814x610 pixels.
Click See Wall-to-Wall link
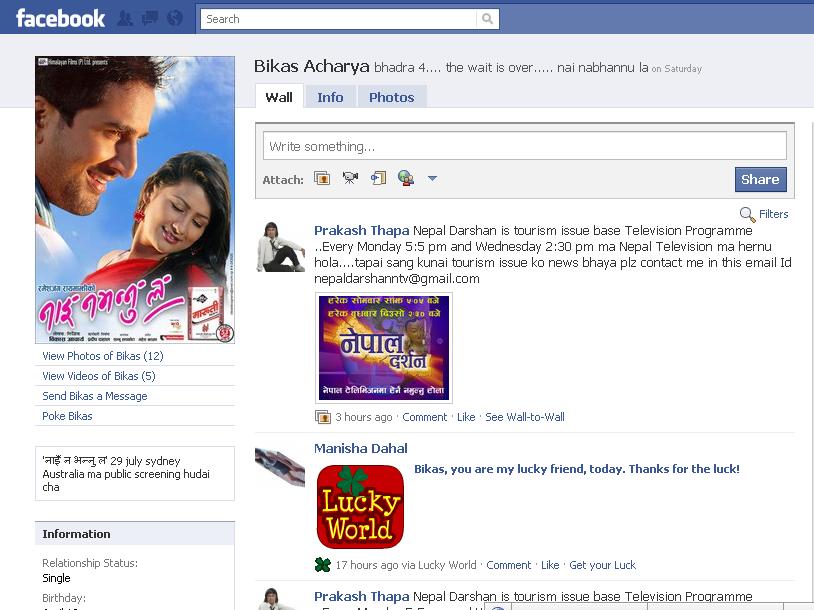tap(525, 417)
